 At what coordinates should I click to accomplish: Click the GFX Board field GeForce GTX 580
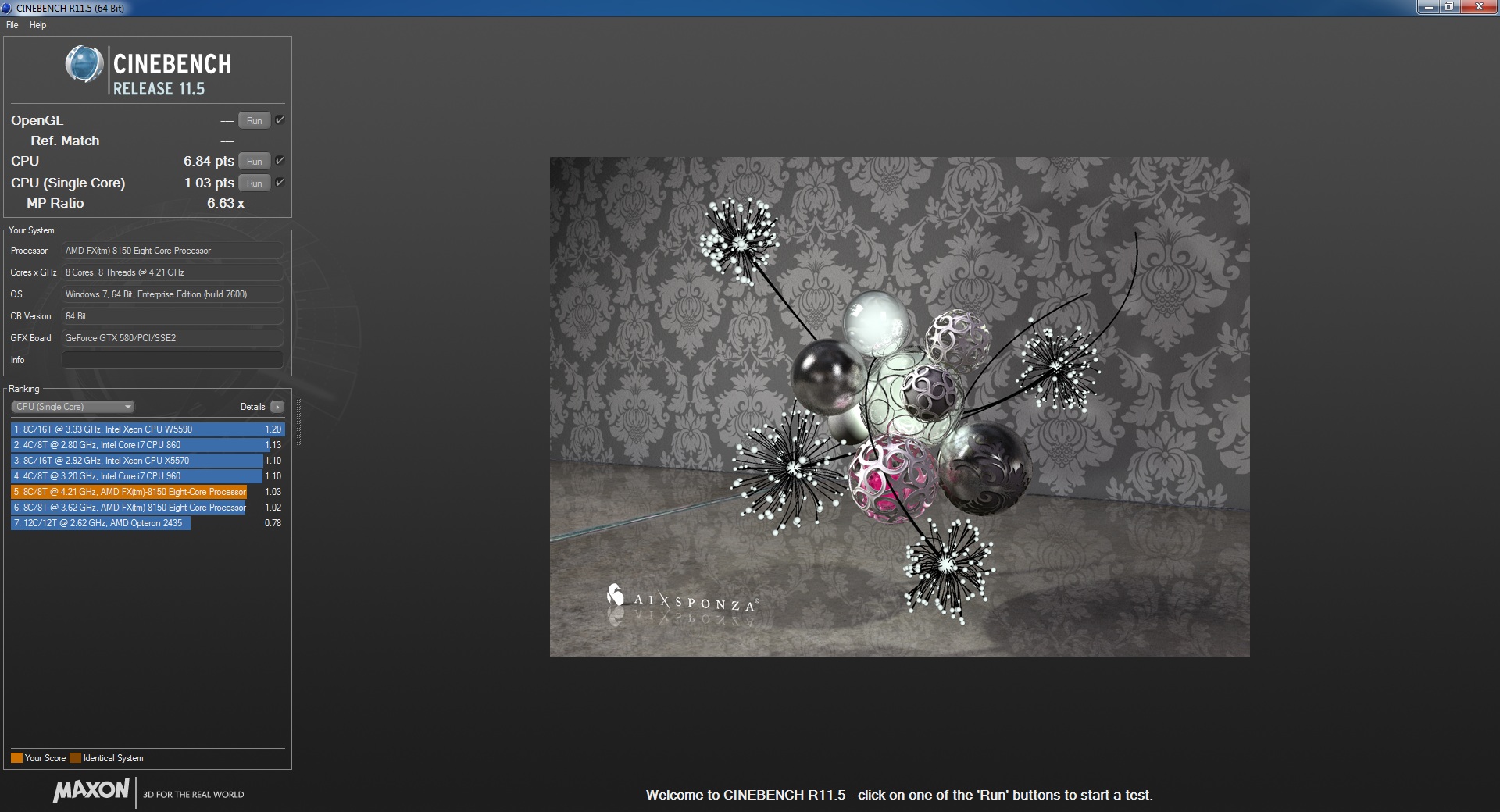pyautogui.click(x=172, y=338)
